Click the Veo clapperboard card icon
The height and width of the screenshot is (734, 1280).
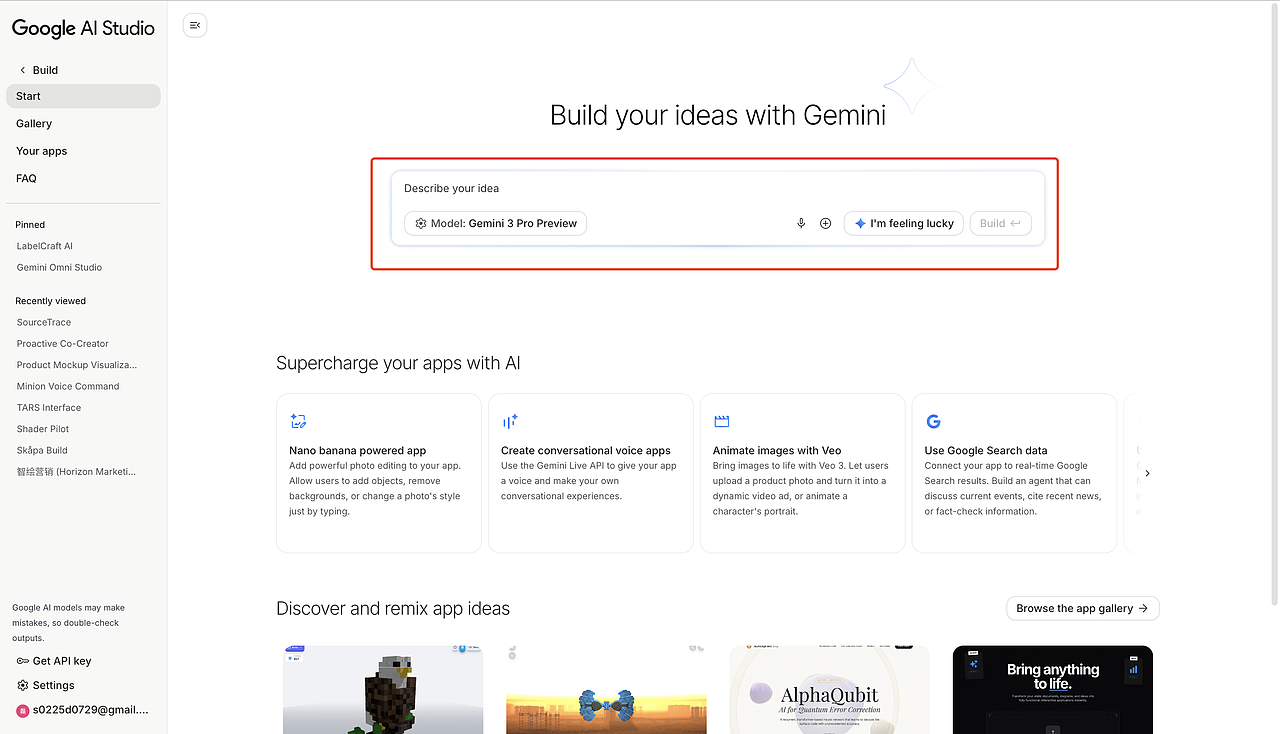(722, 422)
